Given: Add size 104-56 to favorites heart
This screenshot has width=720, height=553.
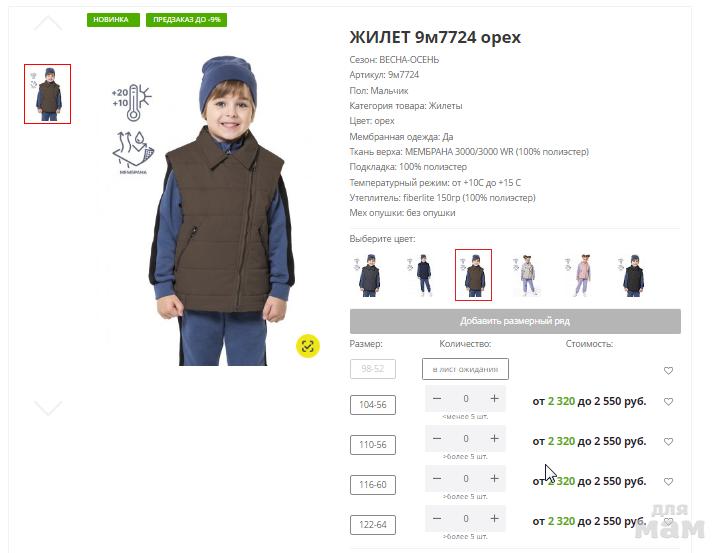Looking at the screenshot, I should (668, 401).
